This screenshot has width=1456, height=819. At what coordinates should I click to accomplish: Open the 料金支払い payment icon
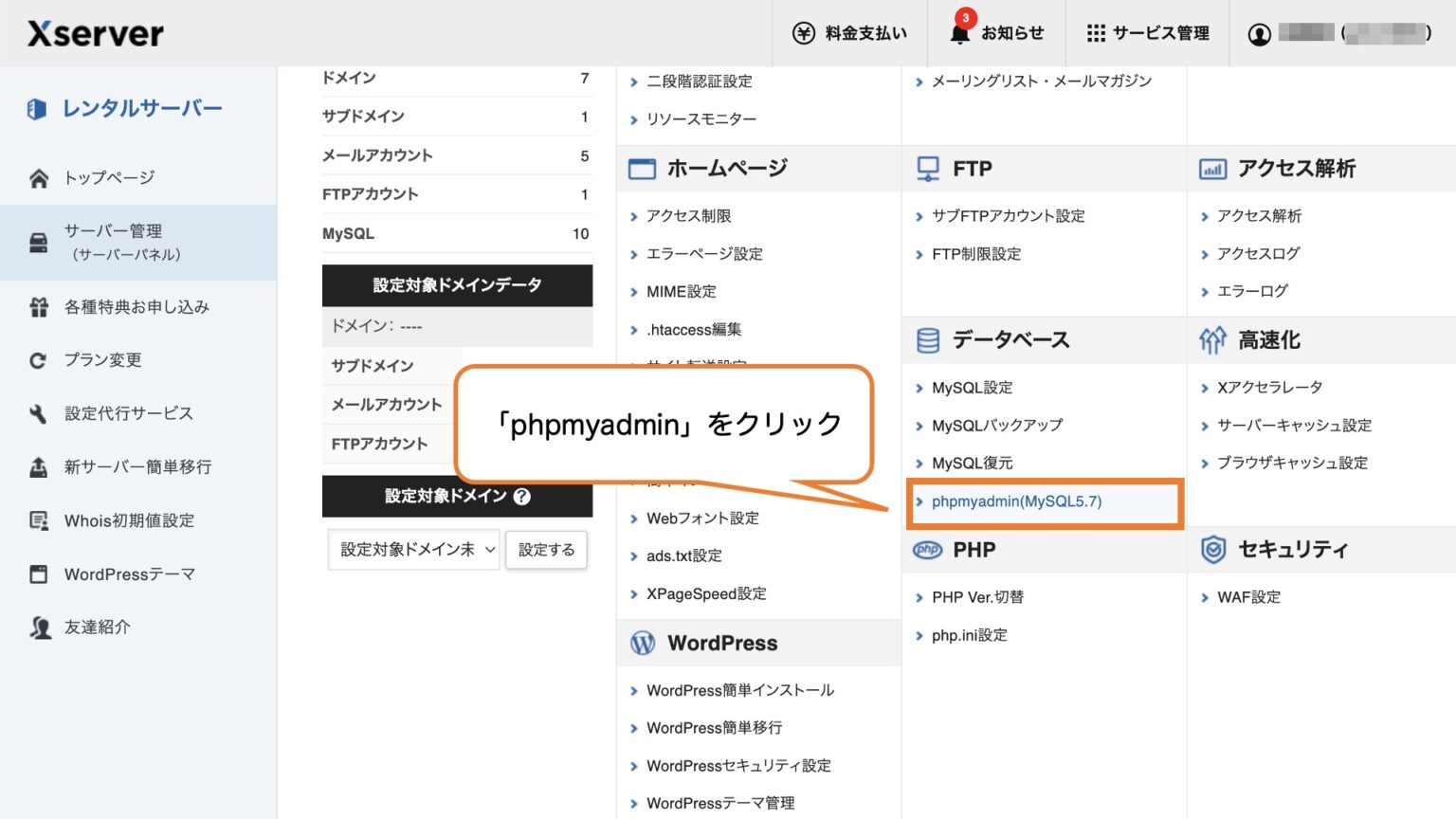802,32
